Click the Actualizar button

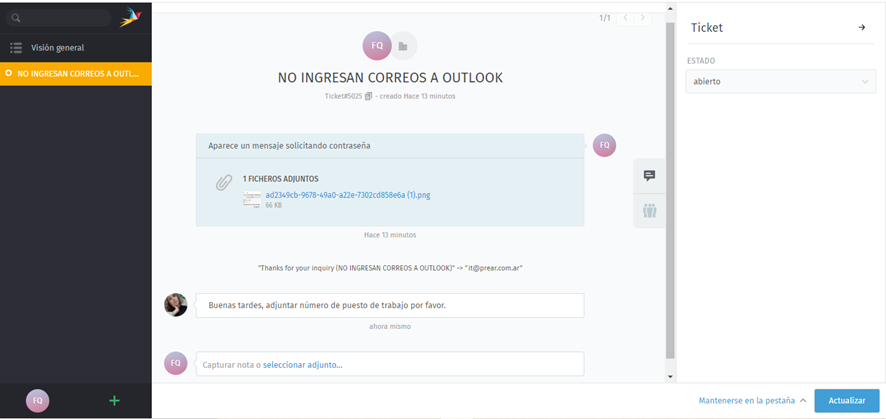tap(846, 400)
